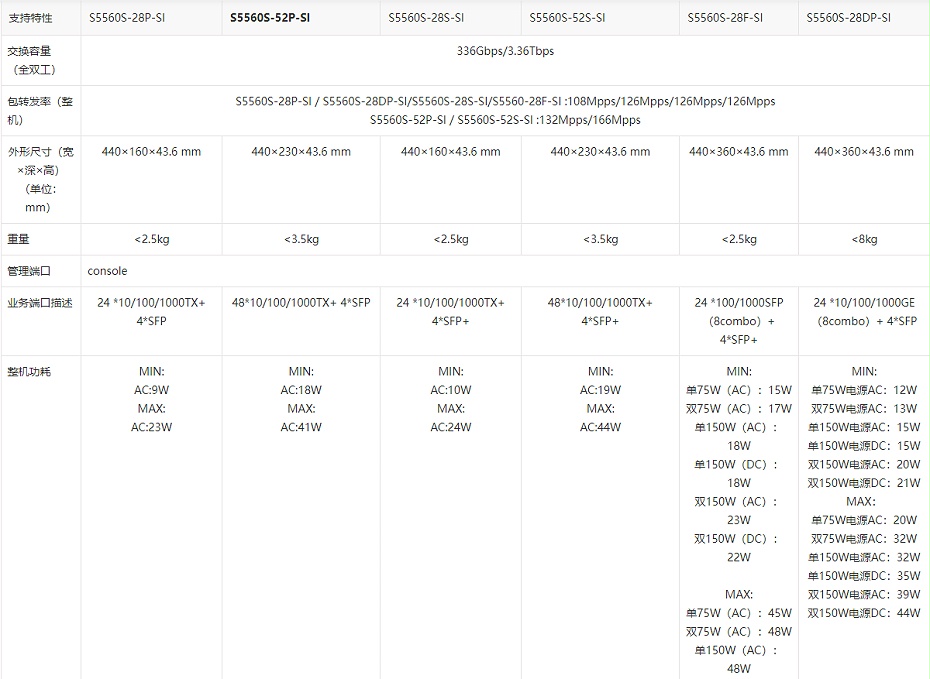
Task: Click the 支持特性 header cell
Action: pos(28,17)
